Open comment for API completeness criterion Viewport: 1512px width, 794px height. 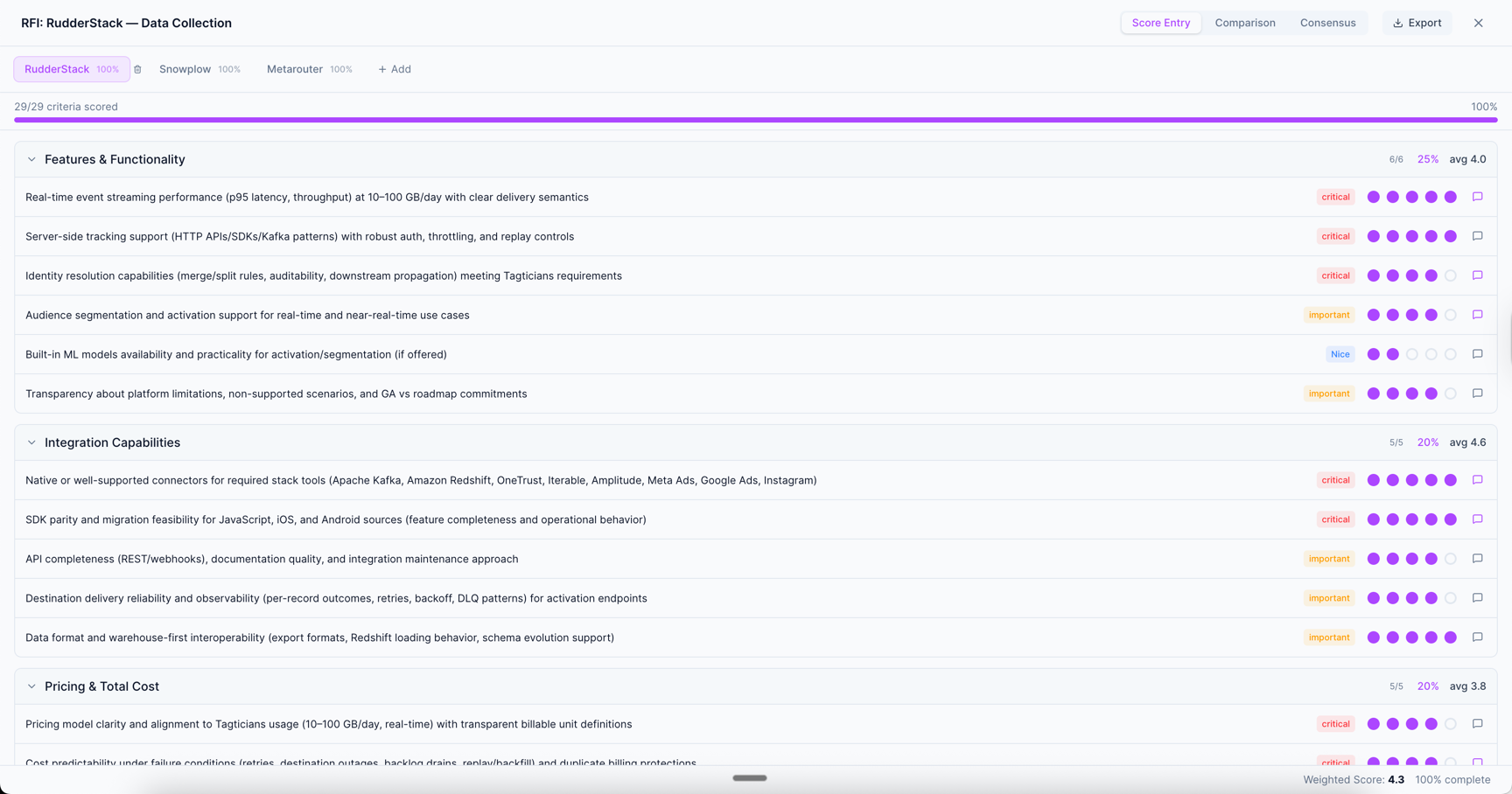[1477, 559]
